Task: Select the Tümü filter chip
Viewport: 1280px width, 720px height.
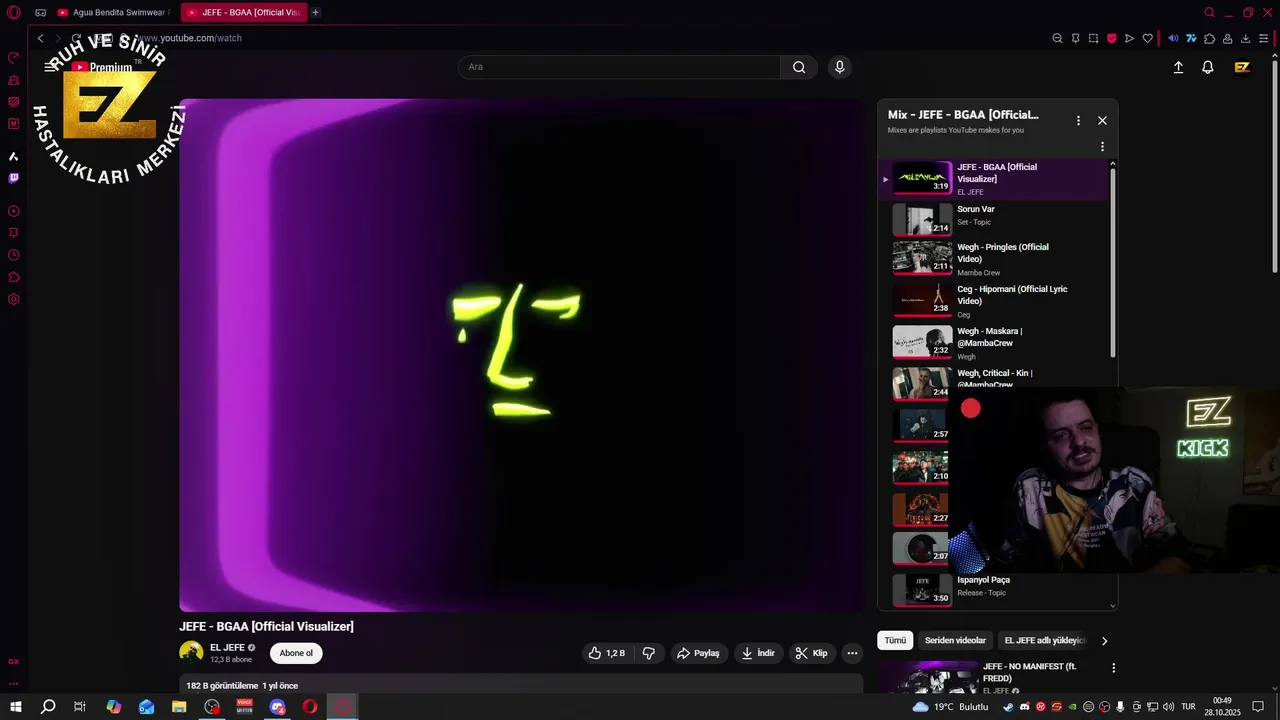Action: click(x=895, y=640)
